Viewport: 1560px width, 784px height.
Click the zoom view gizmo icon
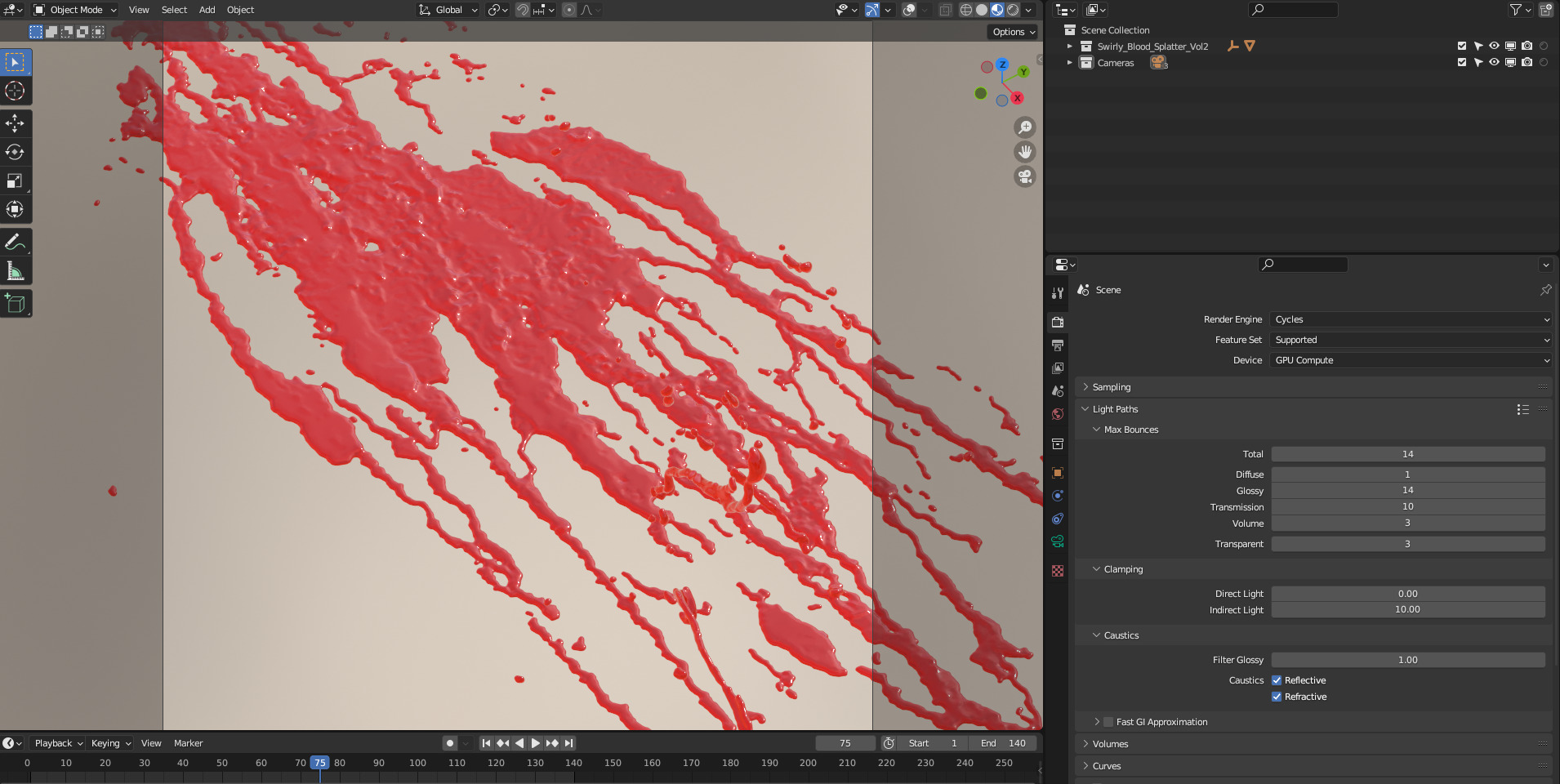click(x=1025, y=127)
